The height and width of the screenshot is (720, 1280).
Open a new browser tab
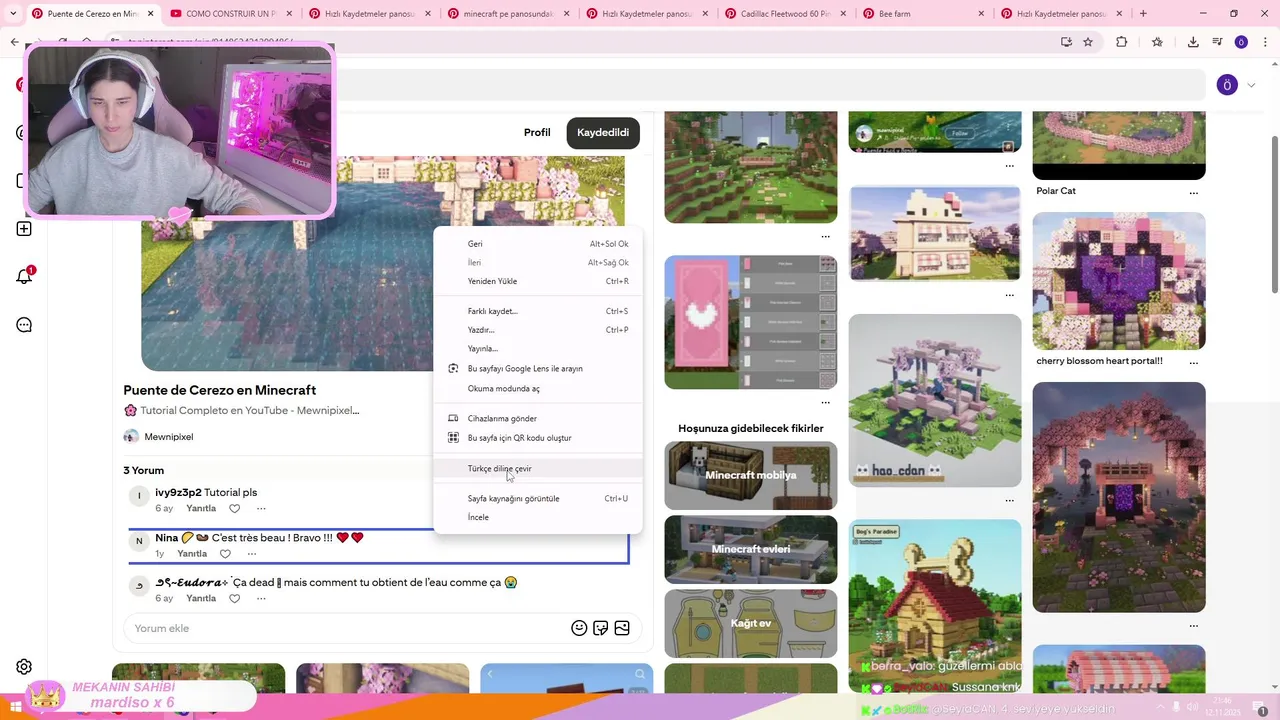[1143, 13]
